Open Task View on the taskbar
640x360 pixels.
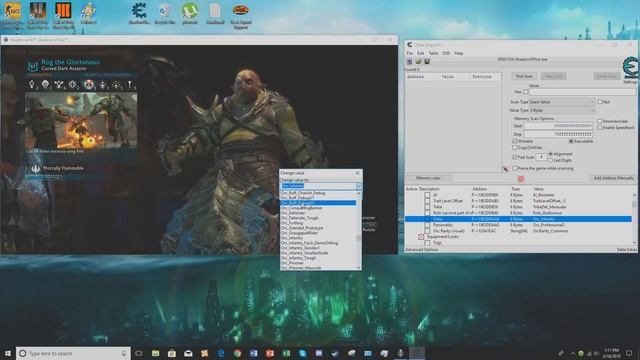pyautogui.click(x=138, y=353)
